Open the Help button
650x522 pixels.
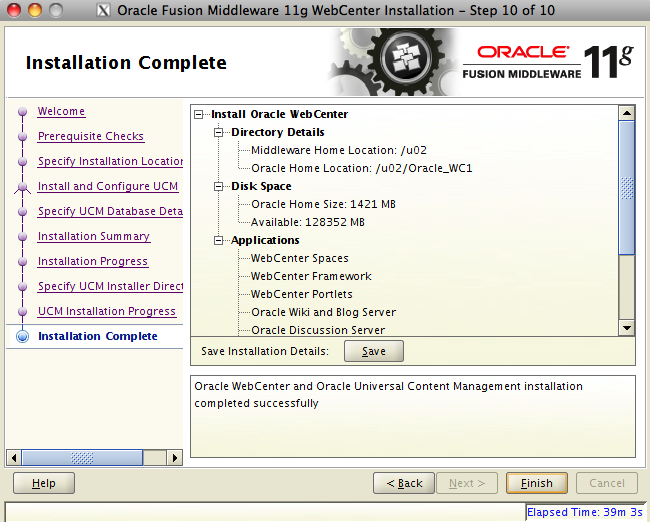43,483
